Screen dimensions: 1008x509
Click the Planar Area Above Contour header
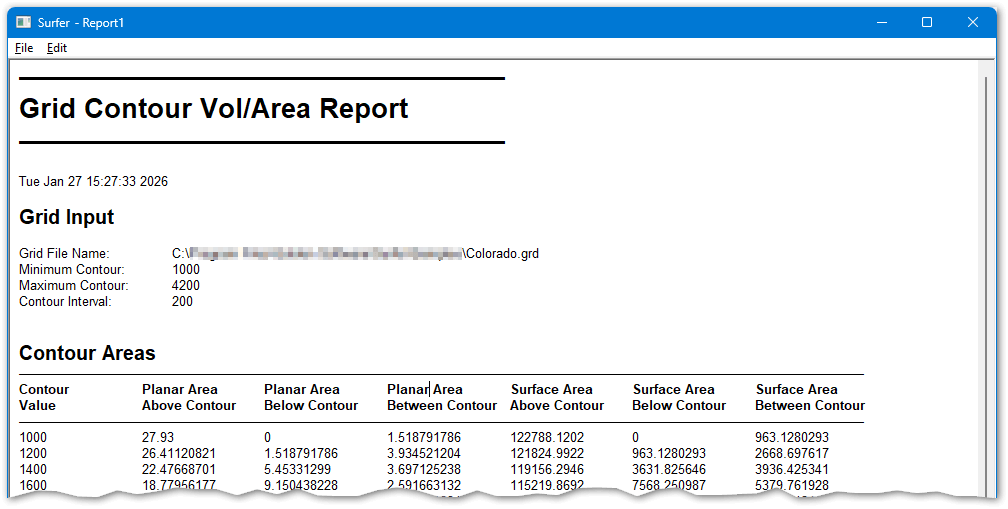(189, 398)
